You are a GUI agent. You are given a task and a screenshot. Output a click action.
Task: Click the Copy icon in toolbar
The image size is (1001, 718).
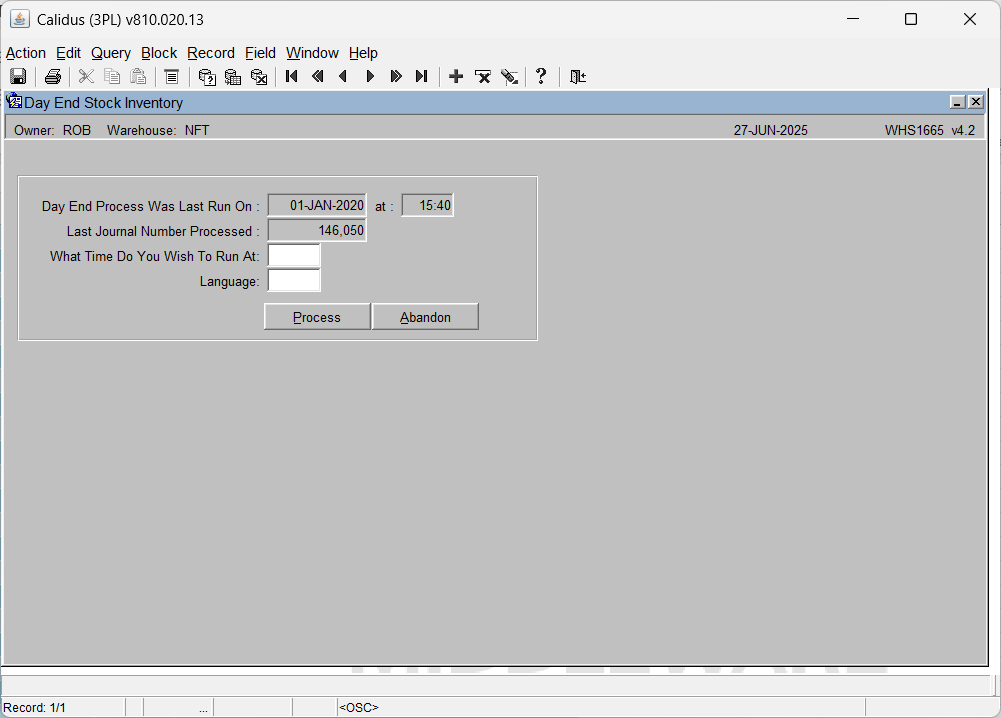click(x=112, y=77)
